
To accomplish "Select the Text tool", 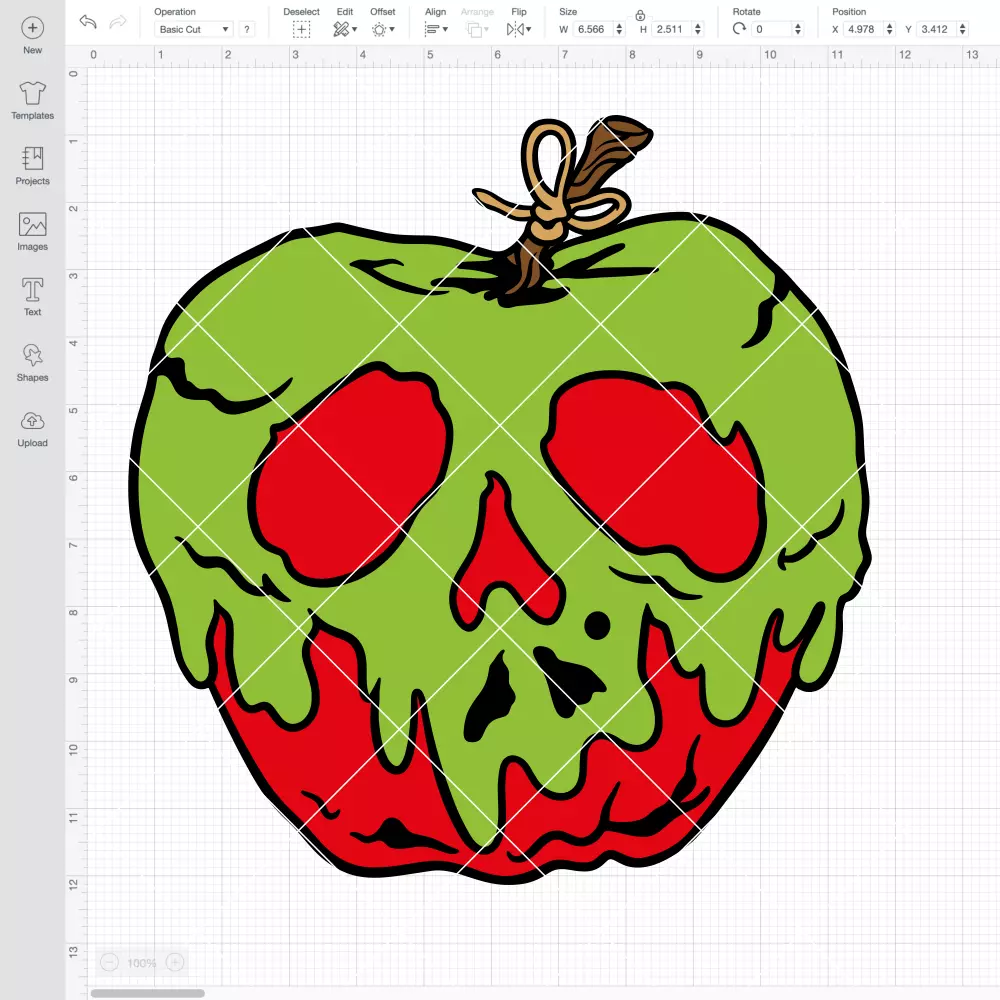I will pos(33,290).
